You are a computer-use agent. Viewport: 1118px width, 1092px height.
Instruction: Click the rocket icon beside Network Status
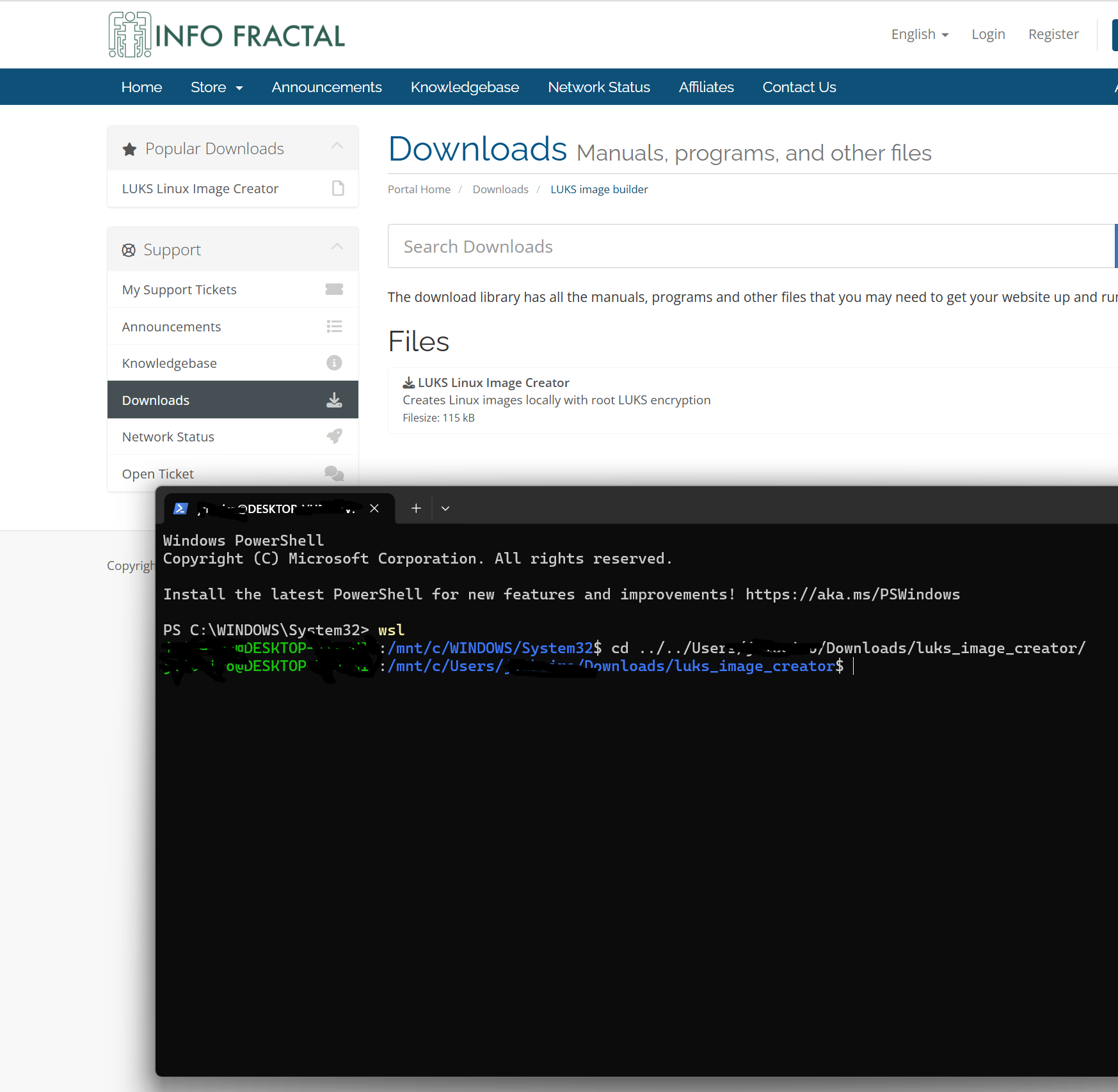point(334,436)
